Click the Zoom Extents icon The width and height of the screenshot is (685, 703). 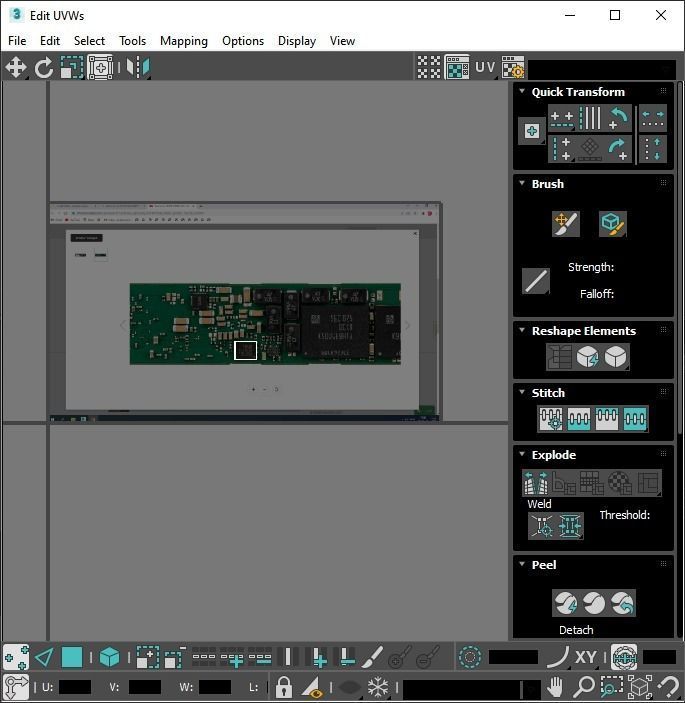coord(640,686)
